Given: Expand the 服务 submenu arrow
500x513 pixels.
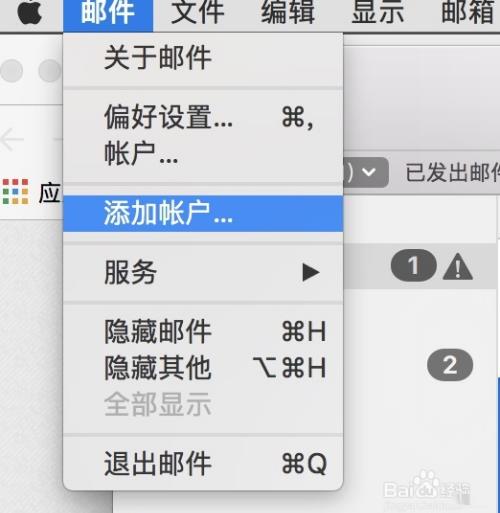Looking at the screenshot, I should 310,272.
